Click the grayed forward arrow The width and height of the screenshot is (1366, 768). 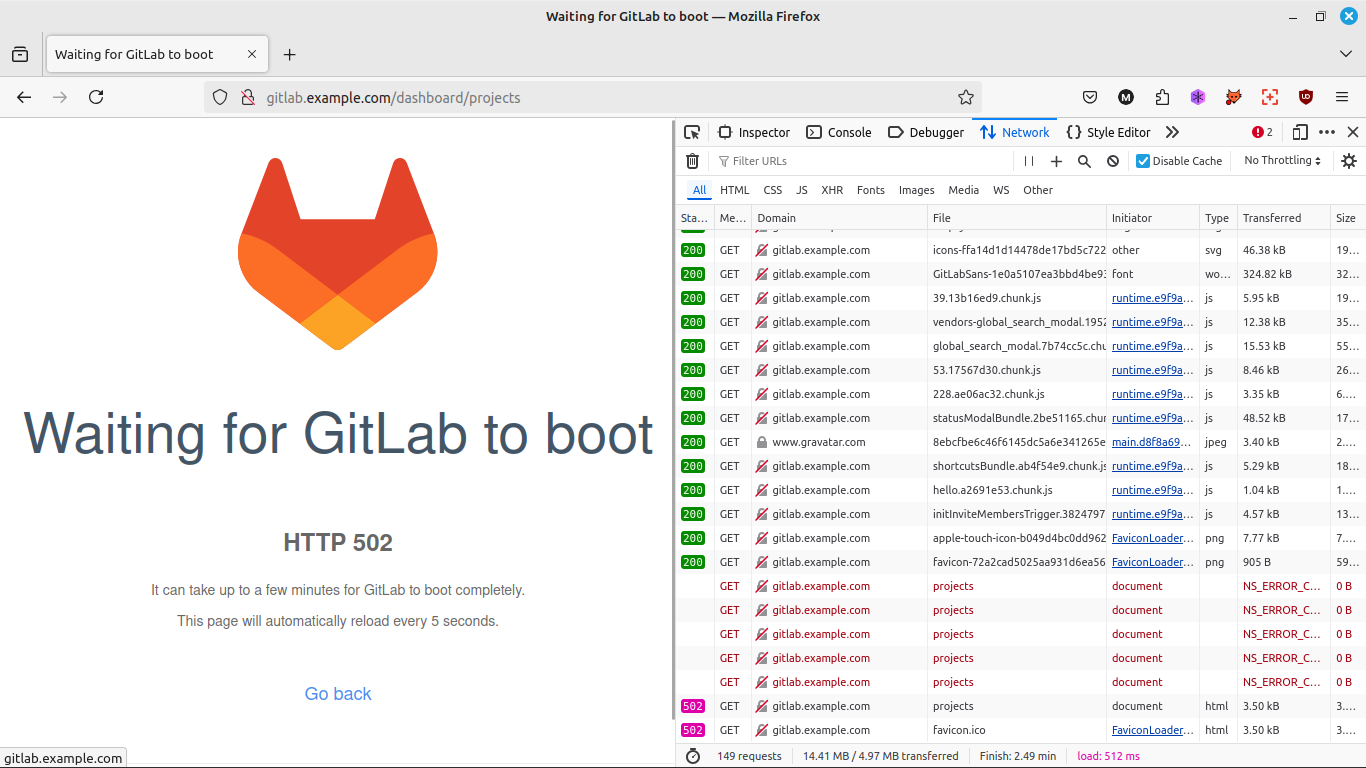point(60,97)
